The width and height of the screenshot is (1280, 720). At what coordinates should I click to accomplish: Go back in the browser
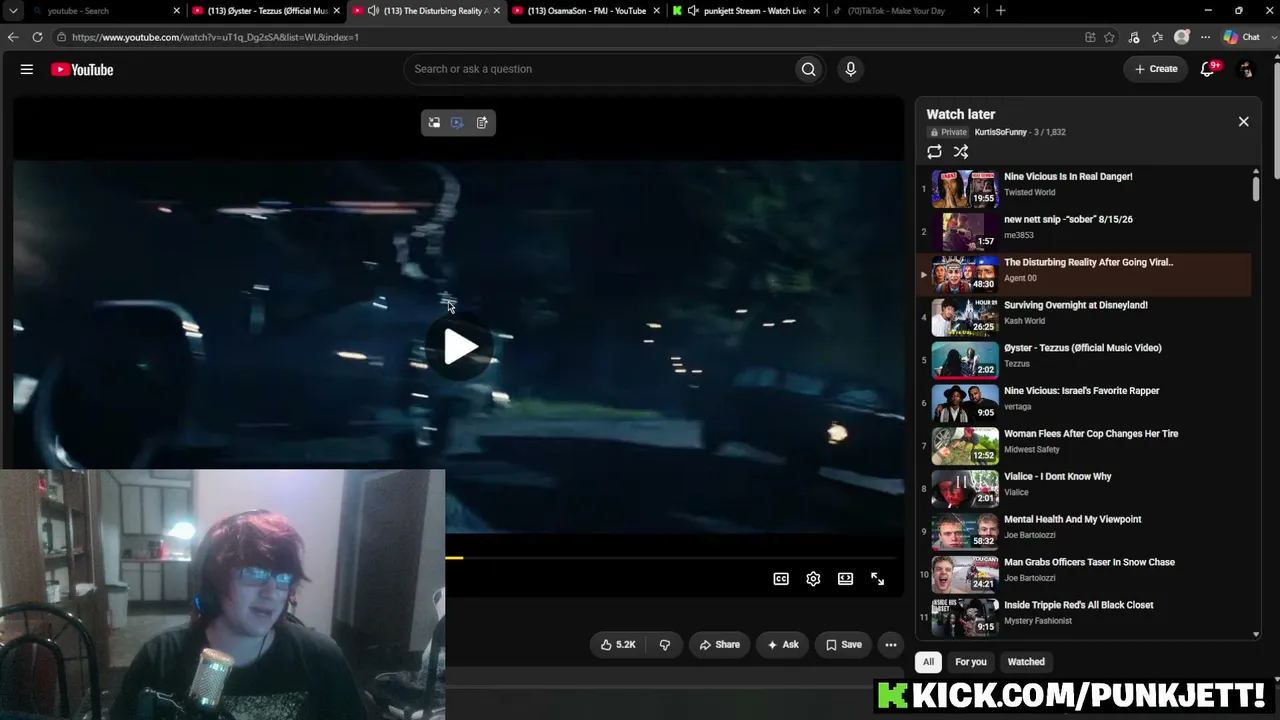click(x=13, y=37)
